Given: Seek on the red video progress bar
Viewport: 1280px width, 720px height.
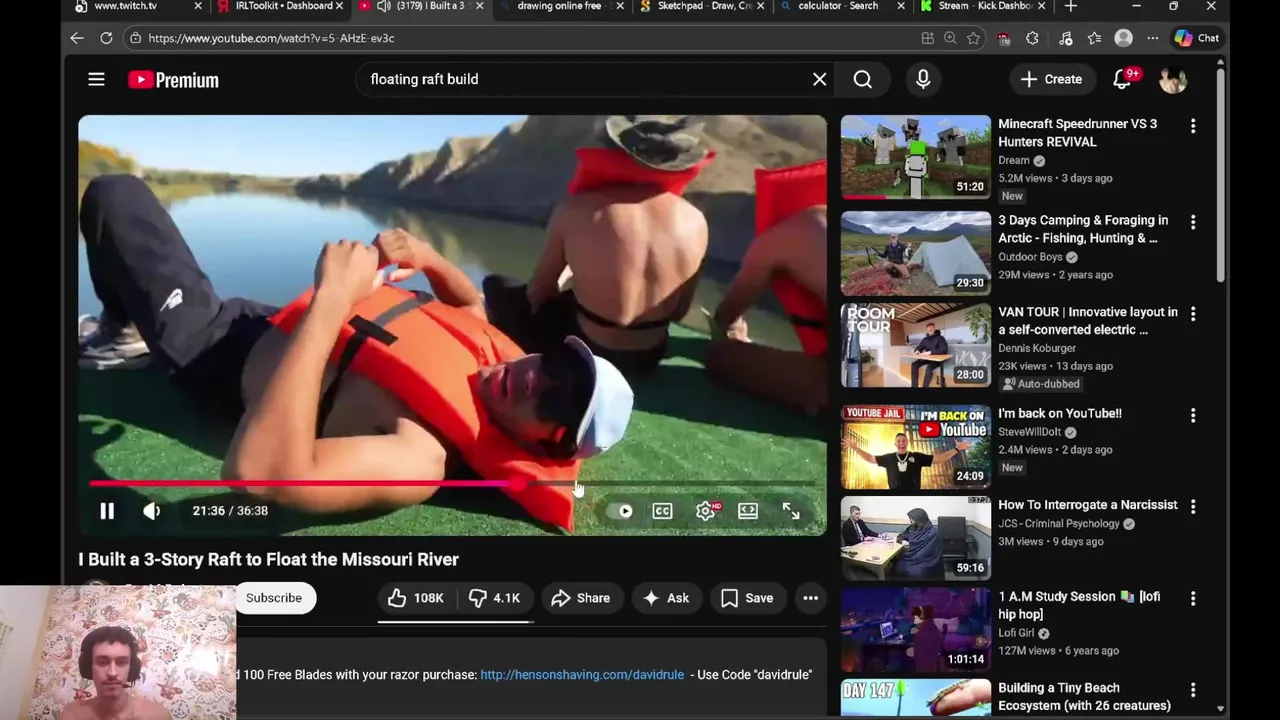Looking at the screenshot, I should click(x=452, y=484).
